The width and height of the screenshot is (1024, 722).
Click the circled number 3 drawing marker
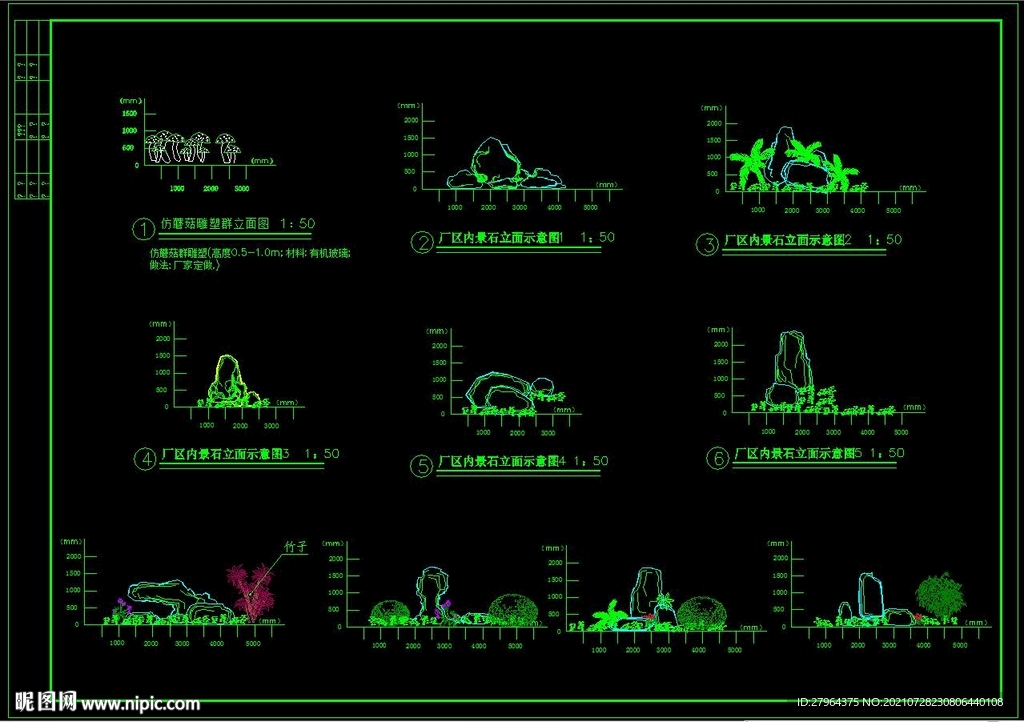(707, 245)
